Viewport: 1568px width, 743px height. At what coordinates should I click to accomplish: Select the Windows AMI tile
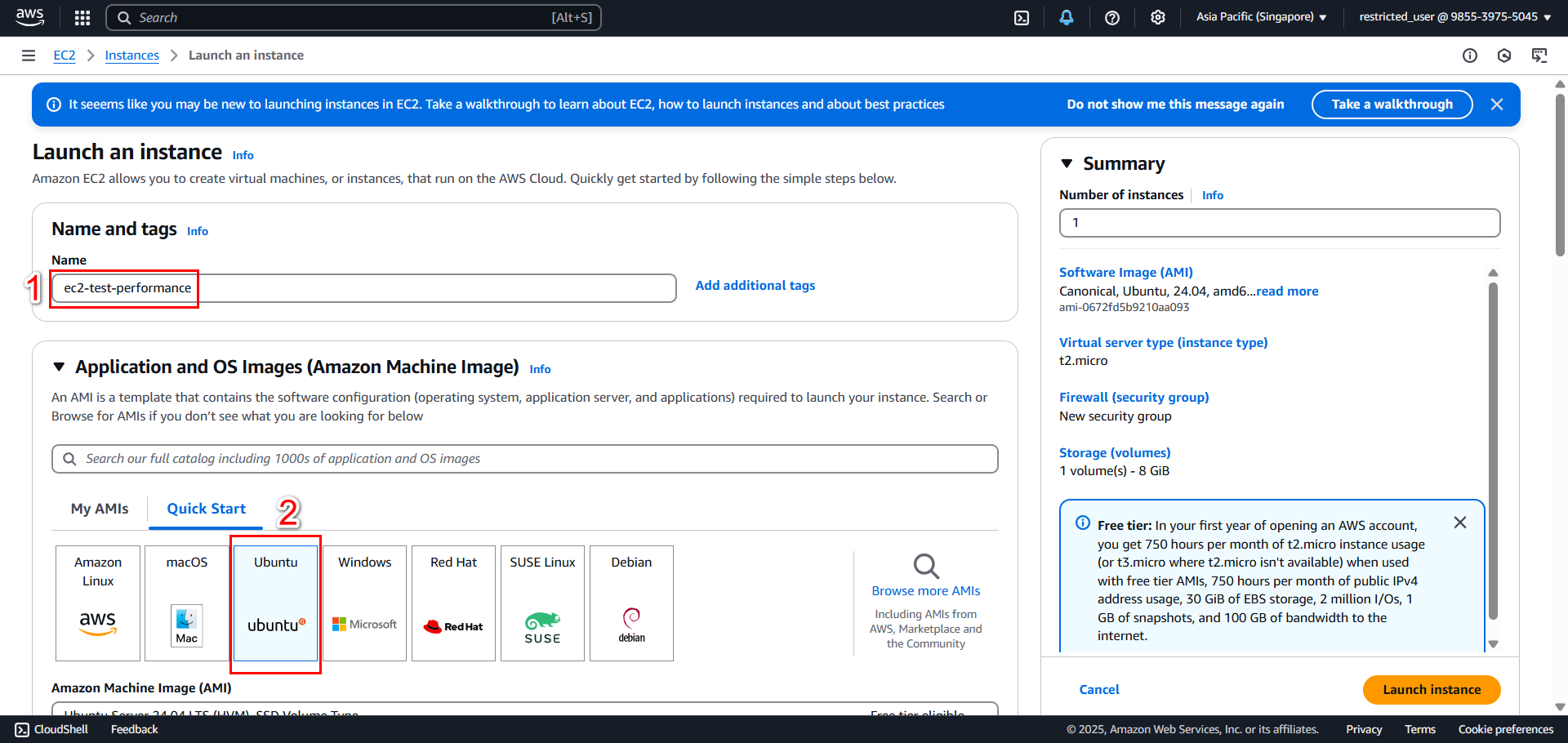365,603
